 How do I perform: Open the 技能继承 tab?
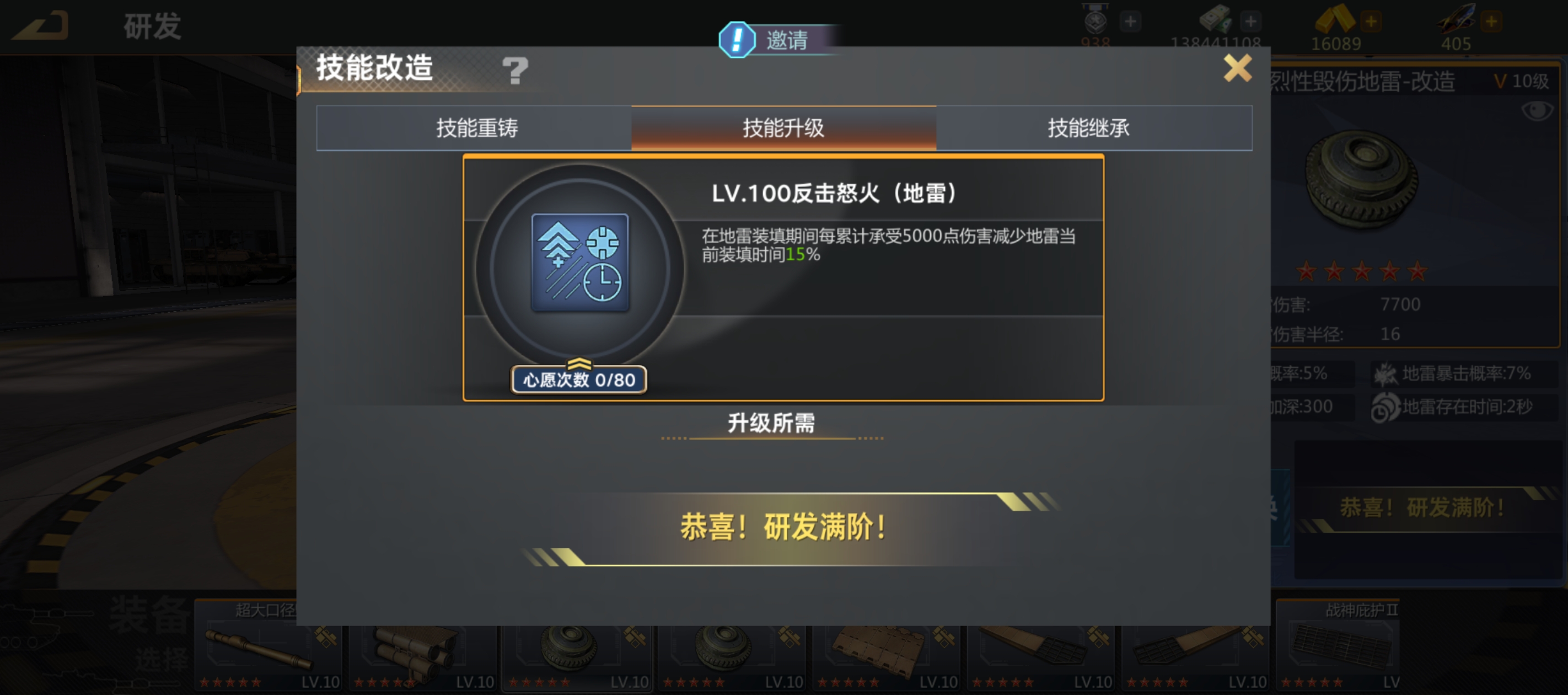(1089, 128)
